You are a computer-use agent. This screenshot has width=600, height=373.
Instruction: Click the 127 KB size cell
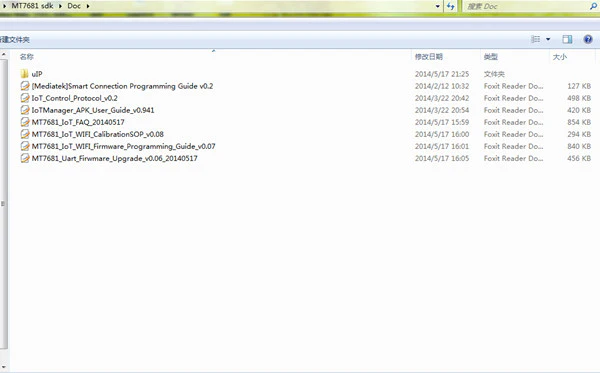(579, 86)
